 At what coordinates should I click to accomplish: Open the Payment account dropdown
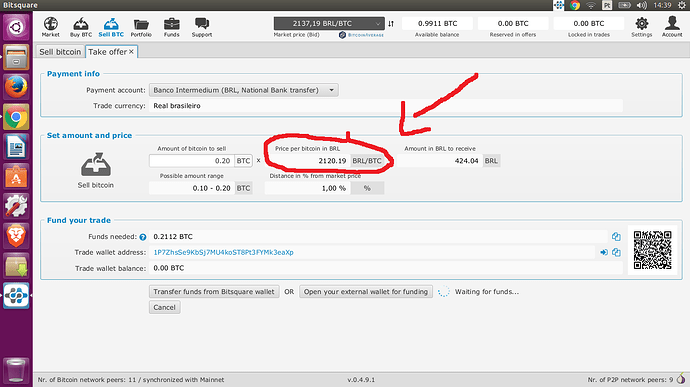[244, 90]
